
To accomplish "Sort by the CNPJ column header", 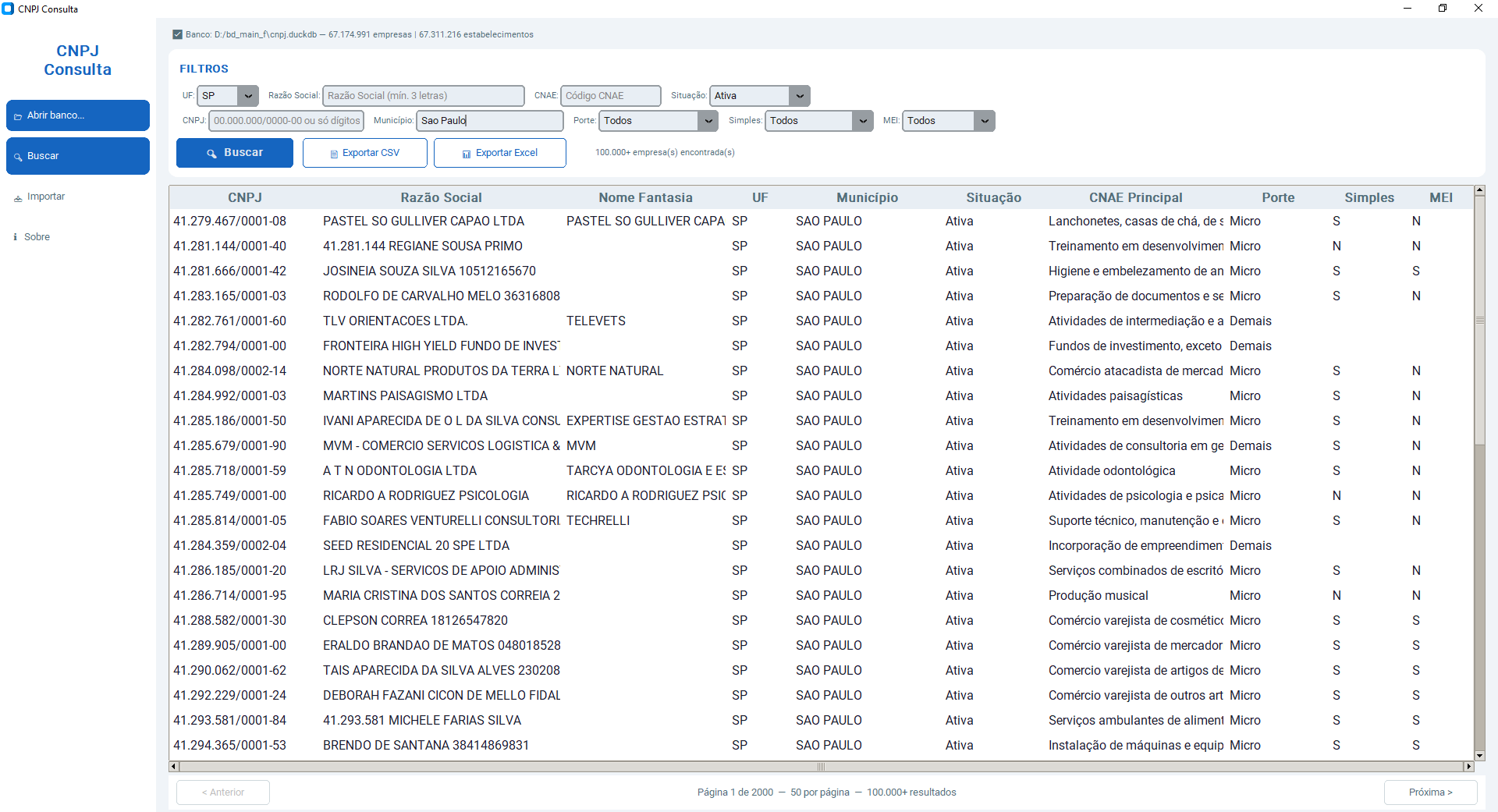I will (x=245, y=197).
